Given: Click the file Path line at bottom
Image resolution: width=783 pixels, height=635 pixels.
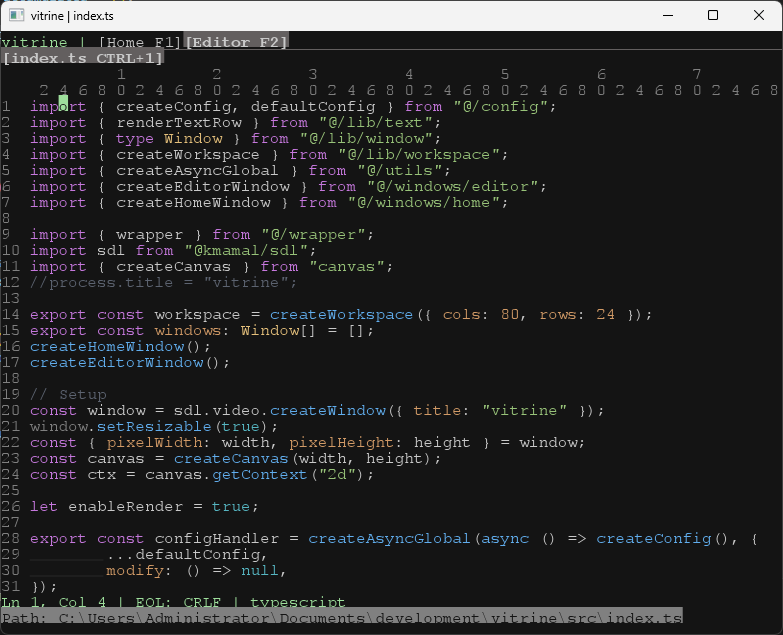Looking at the screenshot, I should [342, 618].
